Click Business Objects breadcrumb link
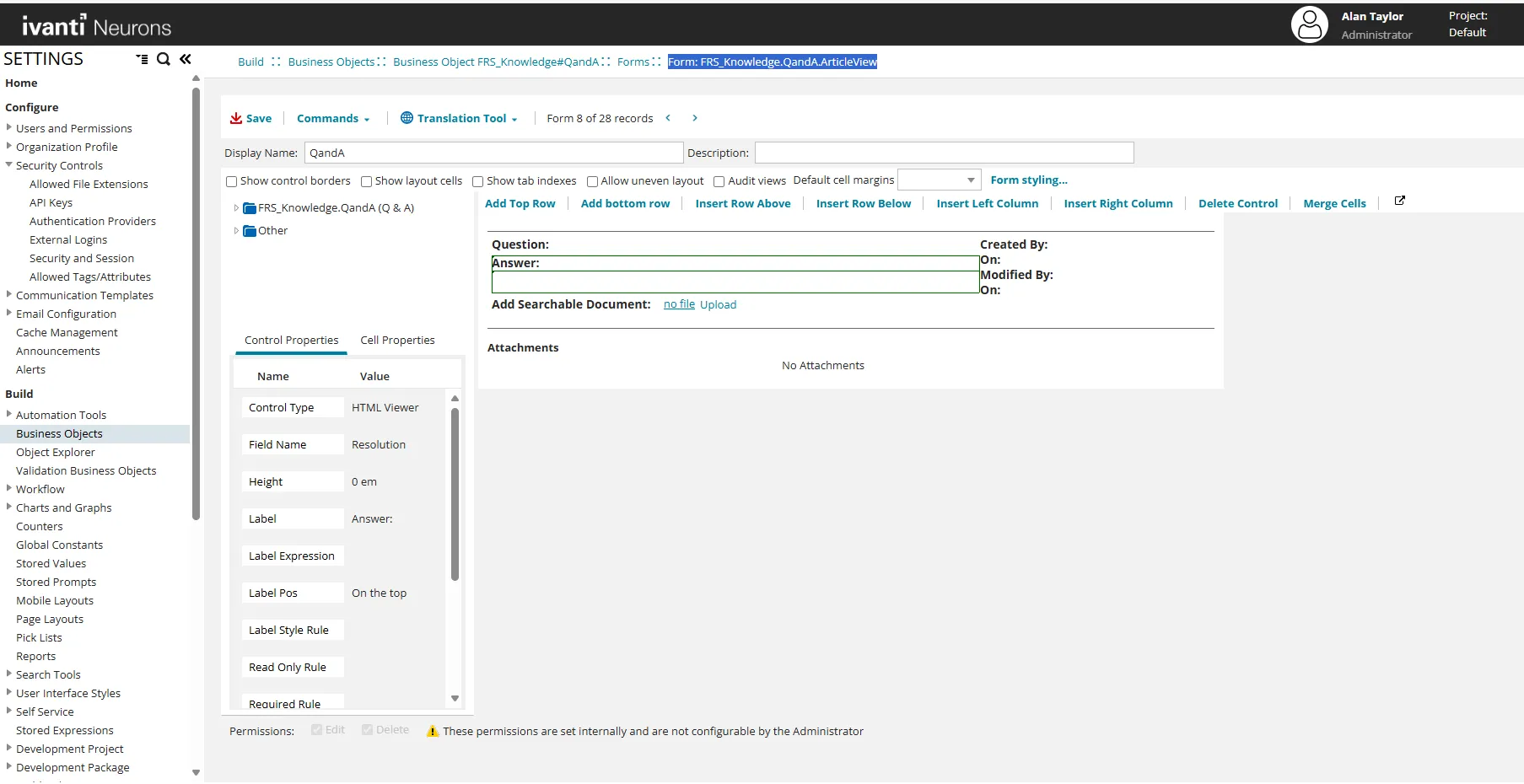Screen dimensions: 1524x784 [331, 62]
